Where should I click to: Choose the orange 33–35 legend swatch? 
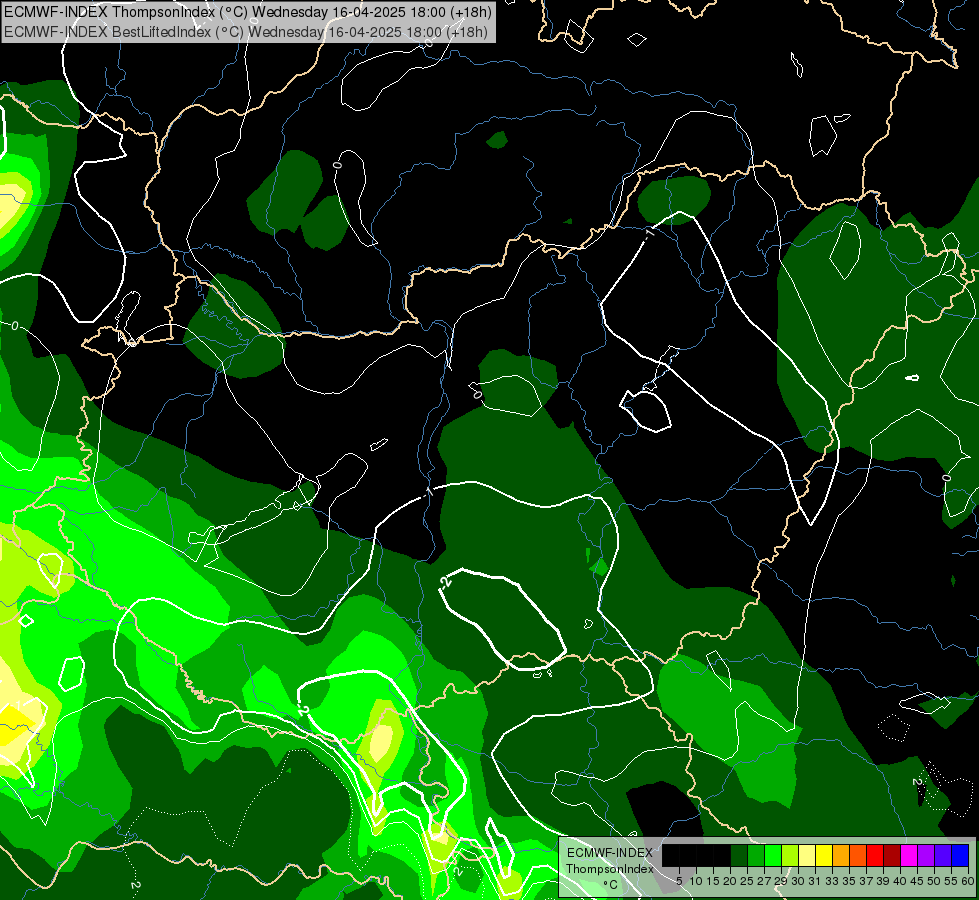click(x=841, y=855)
